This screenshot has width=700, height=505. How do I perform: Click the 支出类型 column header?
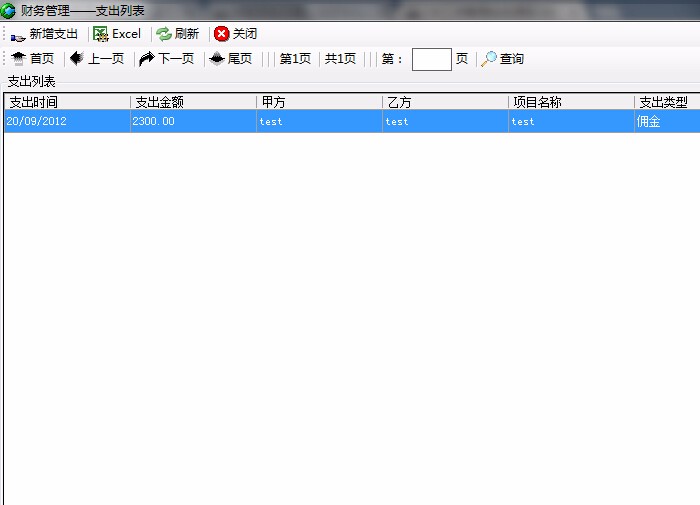click(667, 102)
